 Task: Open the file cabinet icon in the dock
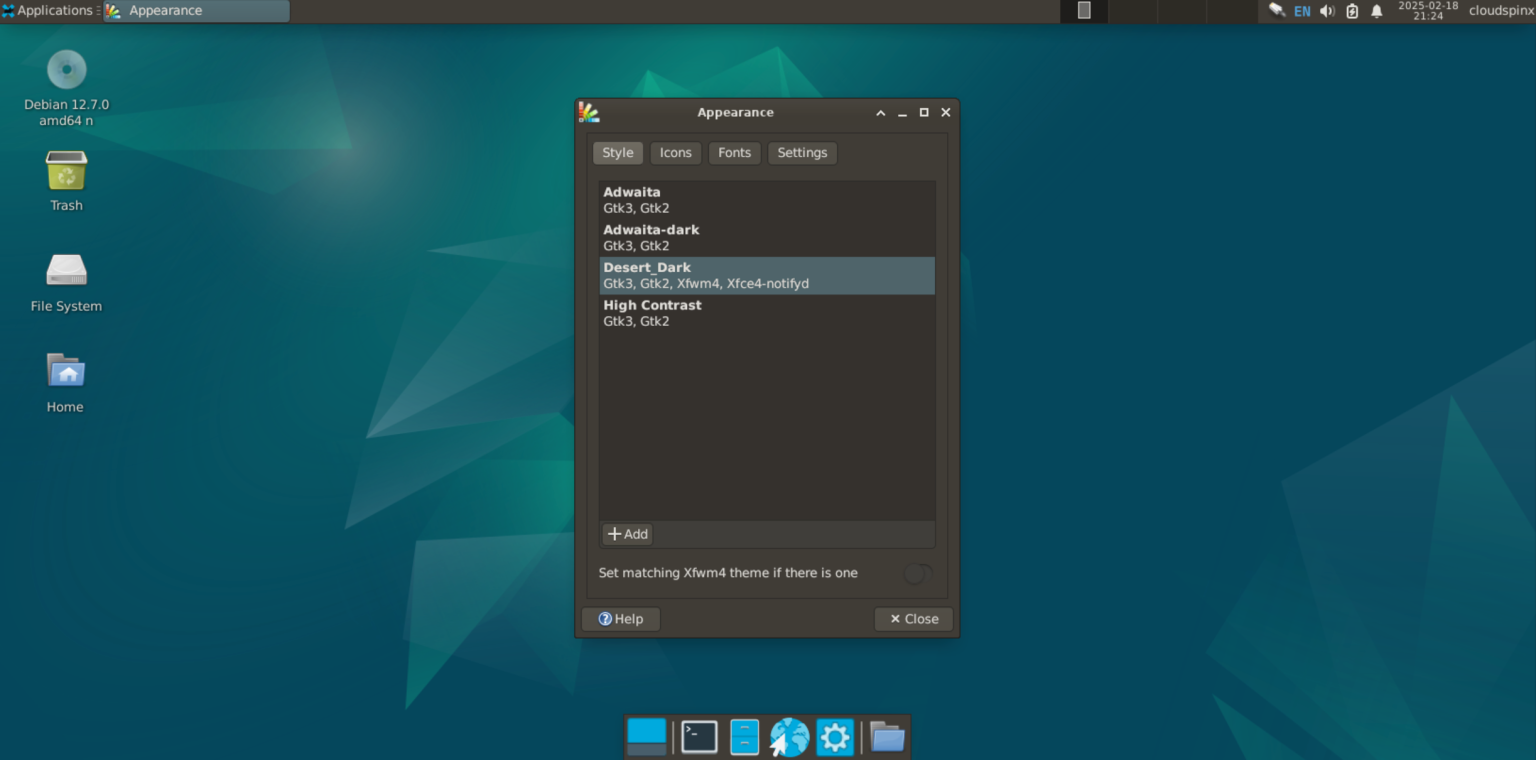[x=744, y=737]
